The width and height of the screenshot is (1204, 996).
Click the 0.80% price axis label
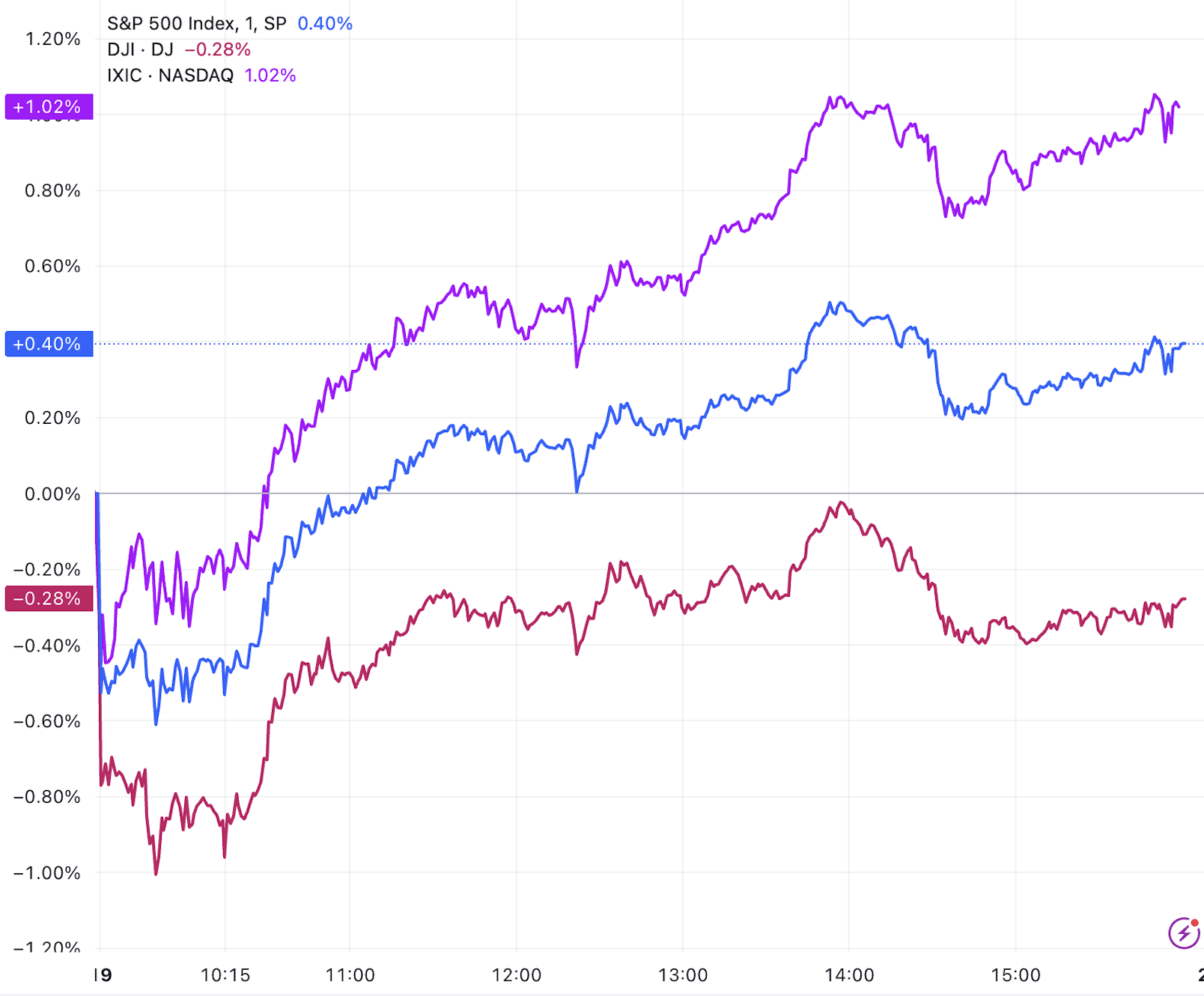52,191
